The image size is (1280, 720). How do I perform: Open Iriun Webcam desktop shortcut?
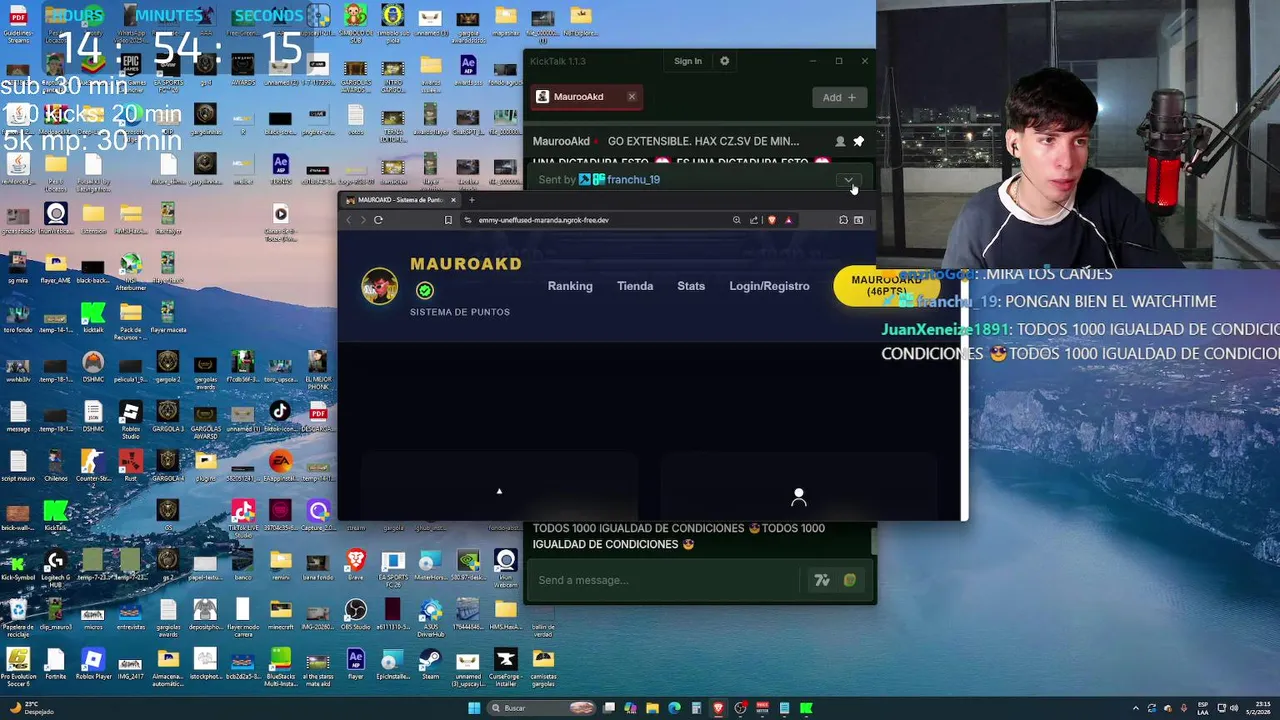[506, 565]
